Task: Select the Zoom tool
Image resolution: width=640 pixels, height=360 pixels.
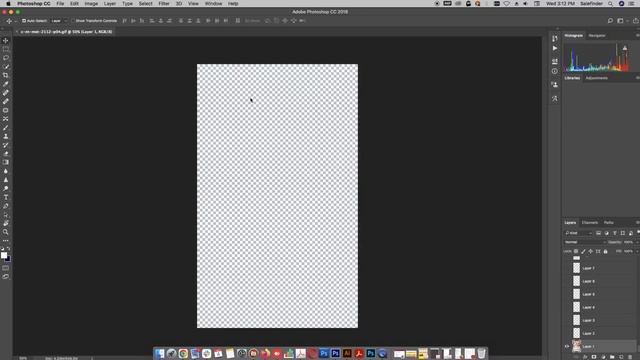Action: [6, 232]
